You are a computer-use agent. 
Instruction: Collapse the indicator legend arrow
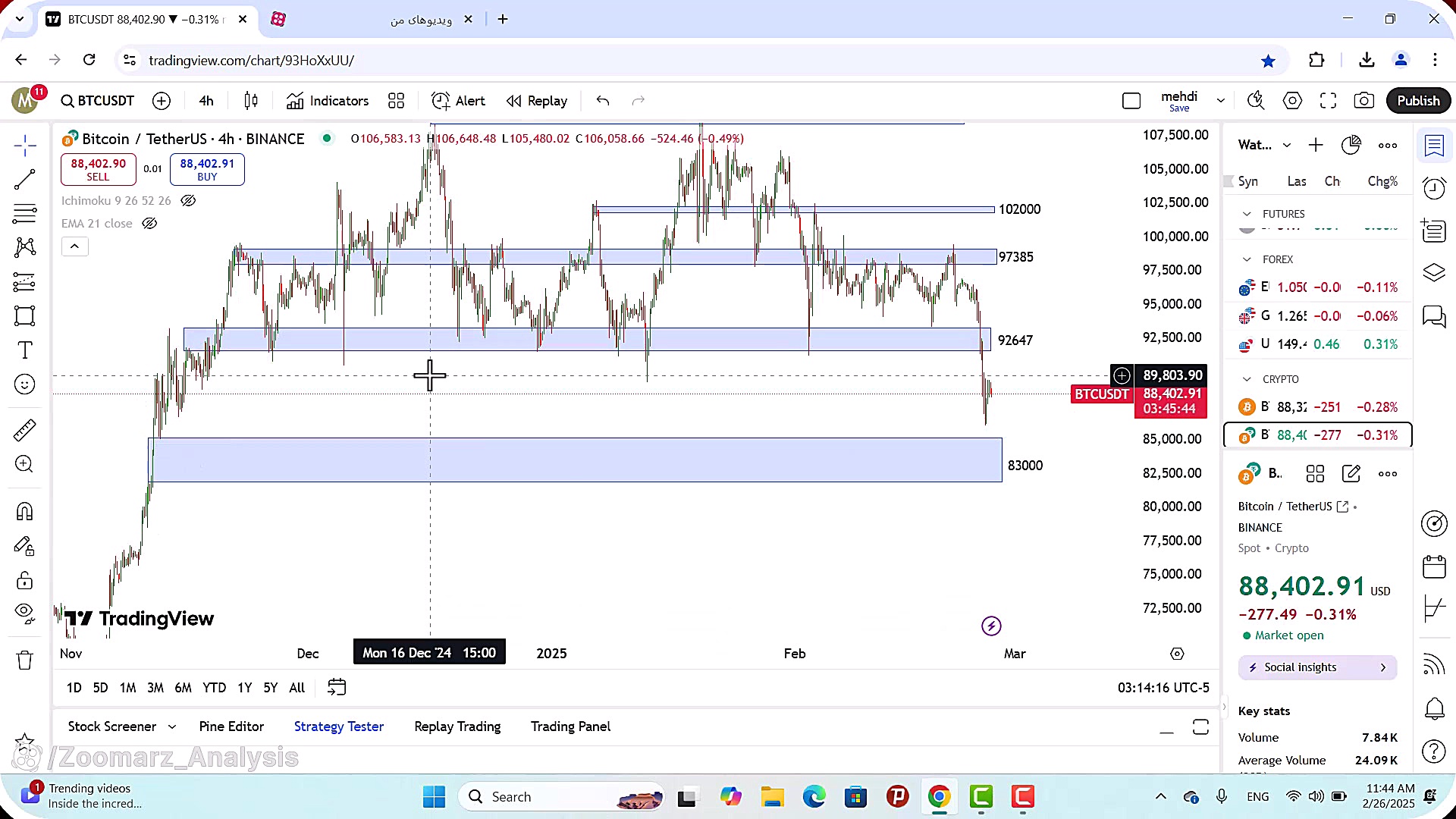pyautogui.click(x=74, y=246)
